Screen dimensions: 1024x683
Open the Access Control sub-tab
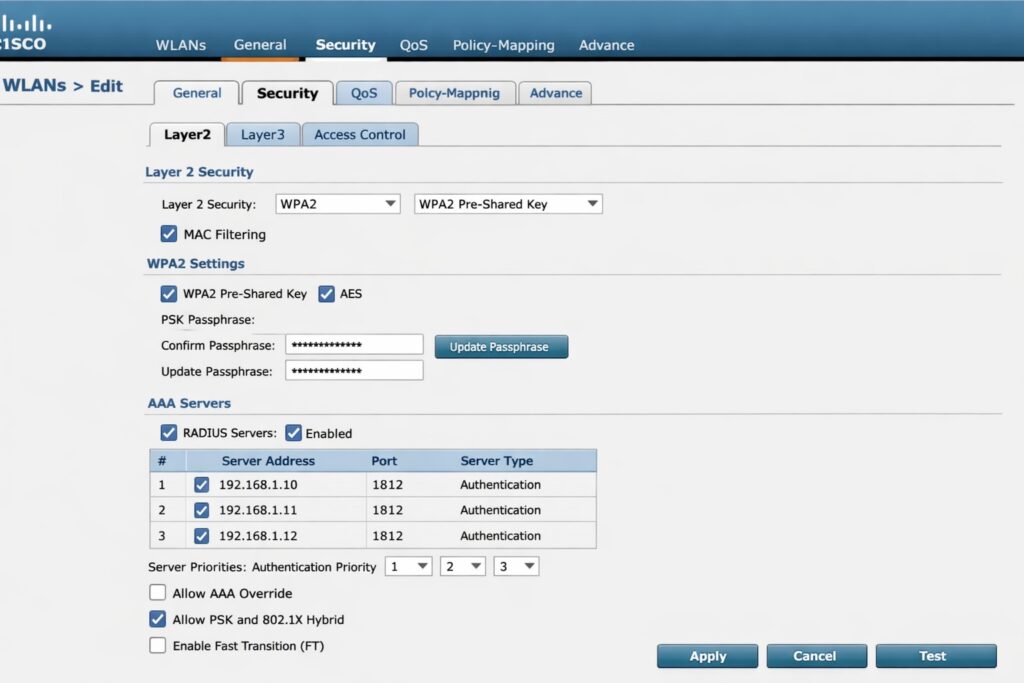pyautogui.click(x=360, y=134)
